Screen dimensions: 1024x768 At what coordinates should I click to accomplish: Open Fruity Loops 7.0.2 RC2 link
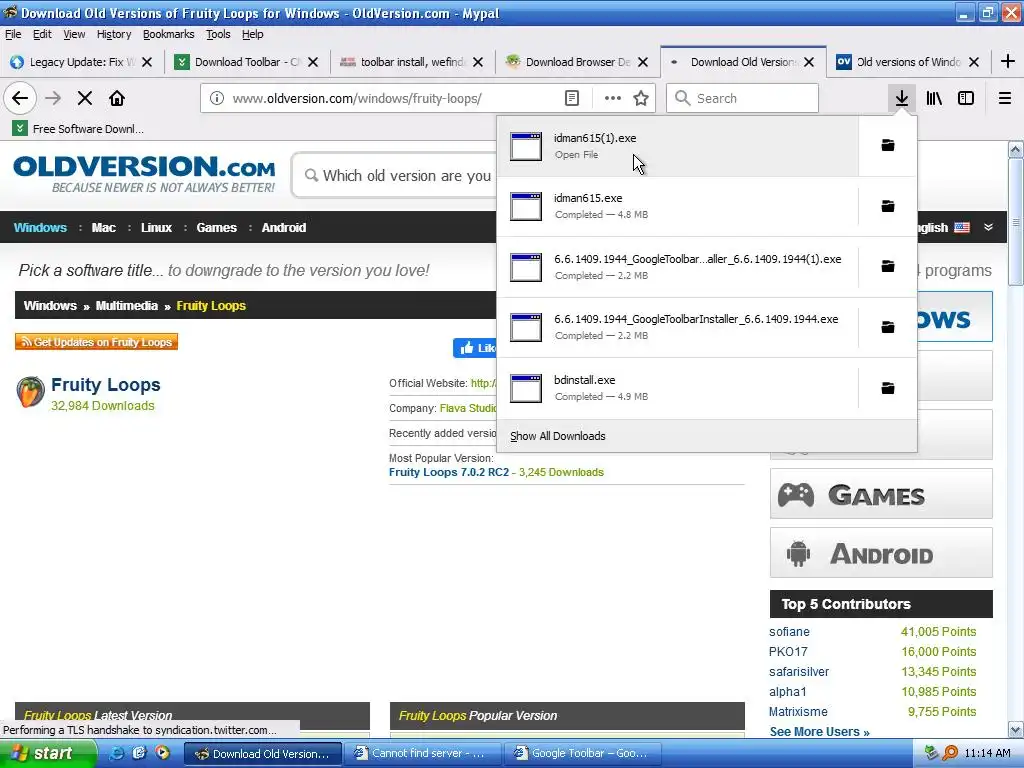pos(449,472)
